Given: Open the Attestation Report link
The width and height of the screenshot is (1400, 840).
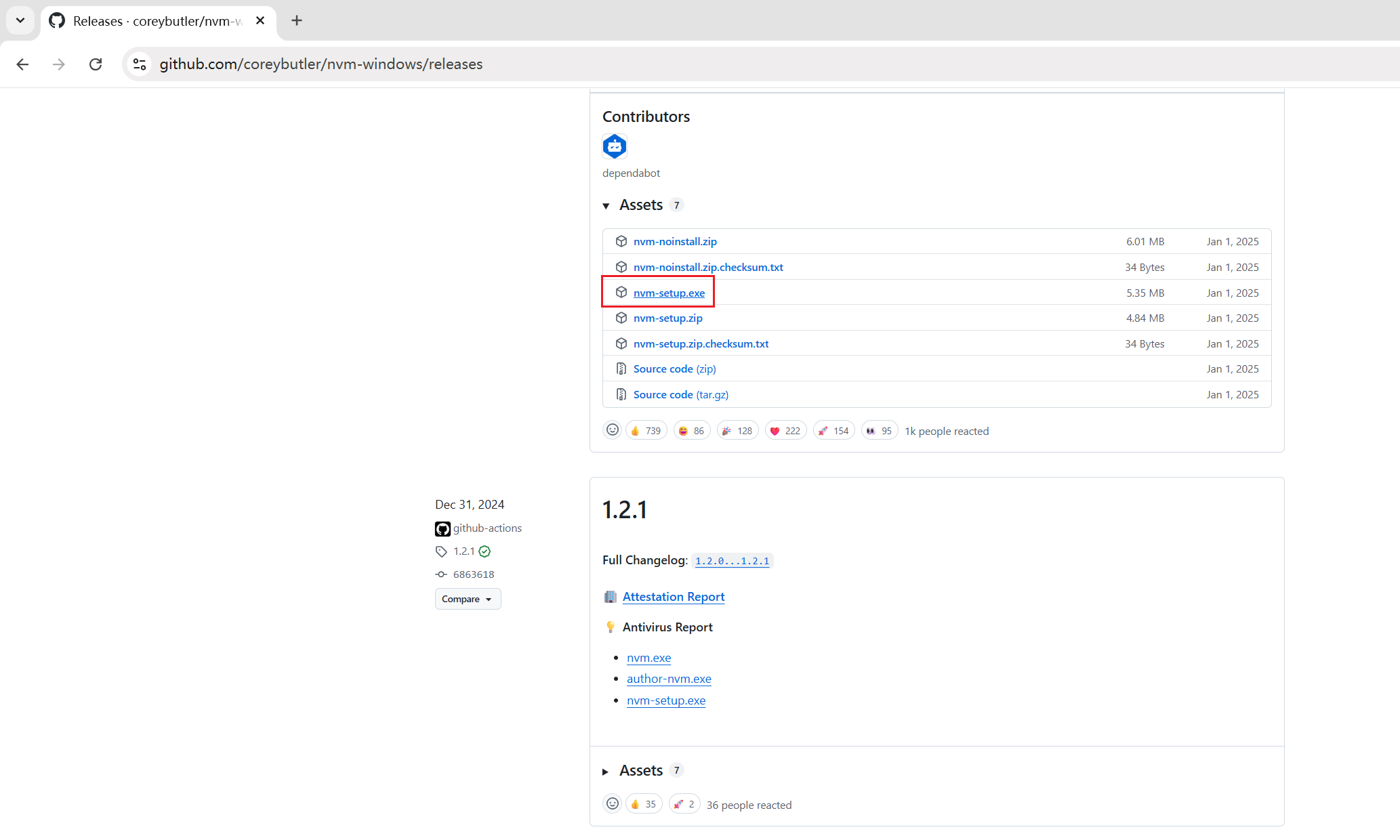Looking at the screenshot, I should (x=673, y=597).
